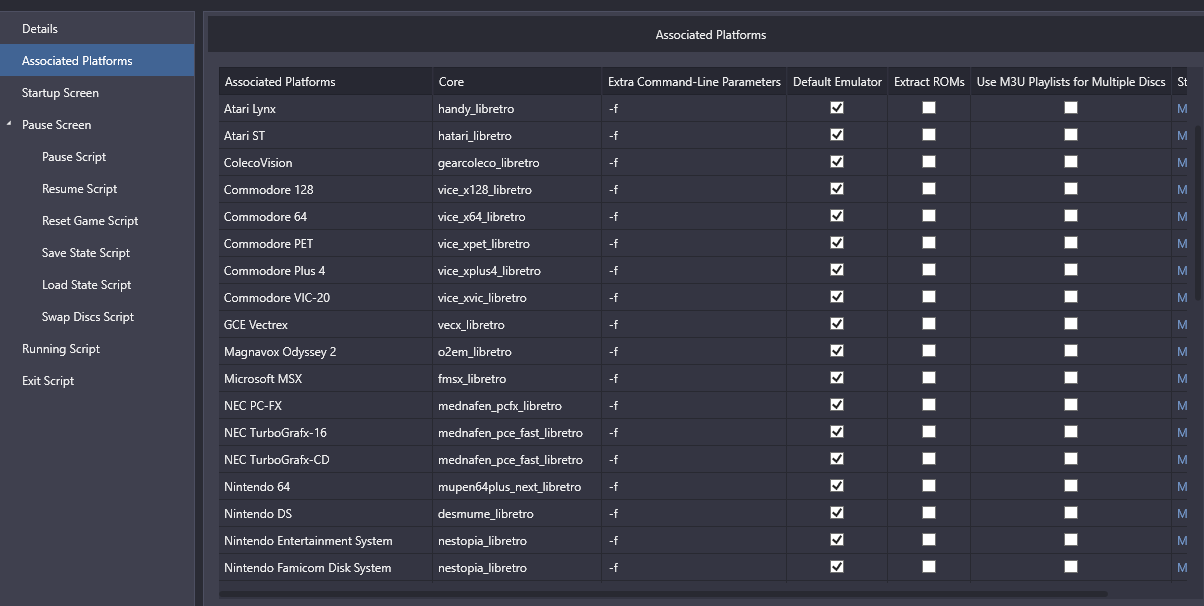
Task: Select the Commodore VIC-20 platform cell
Action: click(x=326, y=297)
